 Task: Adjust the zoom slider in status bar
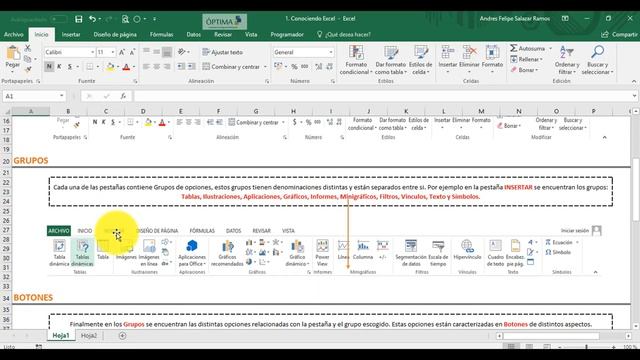tap(587, 347)
